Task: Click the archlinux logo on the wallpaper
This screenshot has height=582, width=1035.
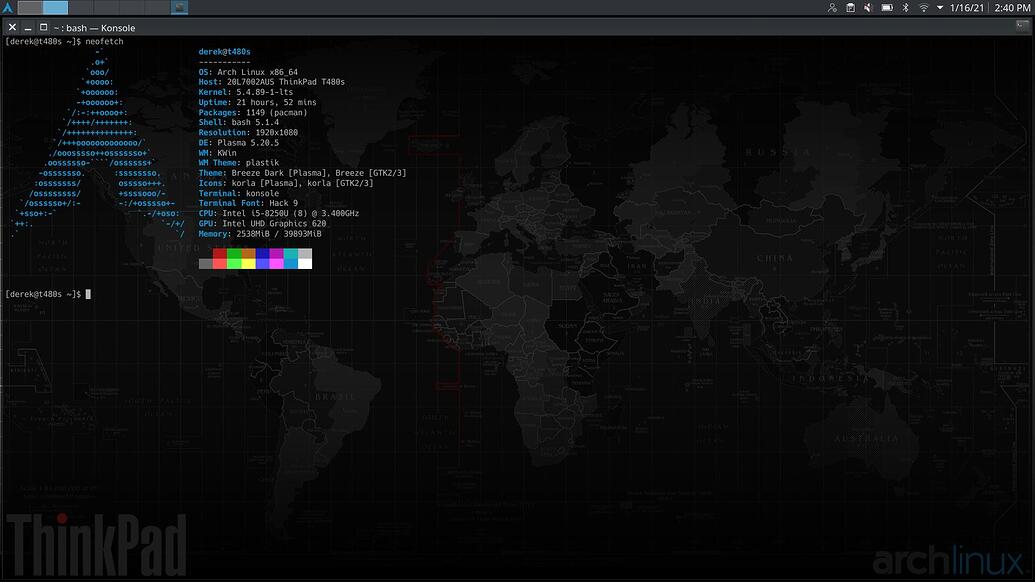Action: click(x=950, y=560)
